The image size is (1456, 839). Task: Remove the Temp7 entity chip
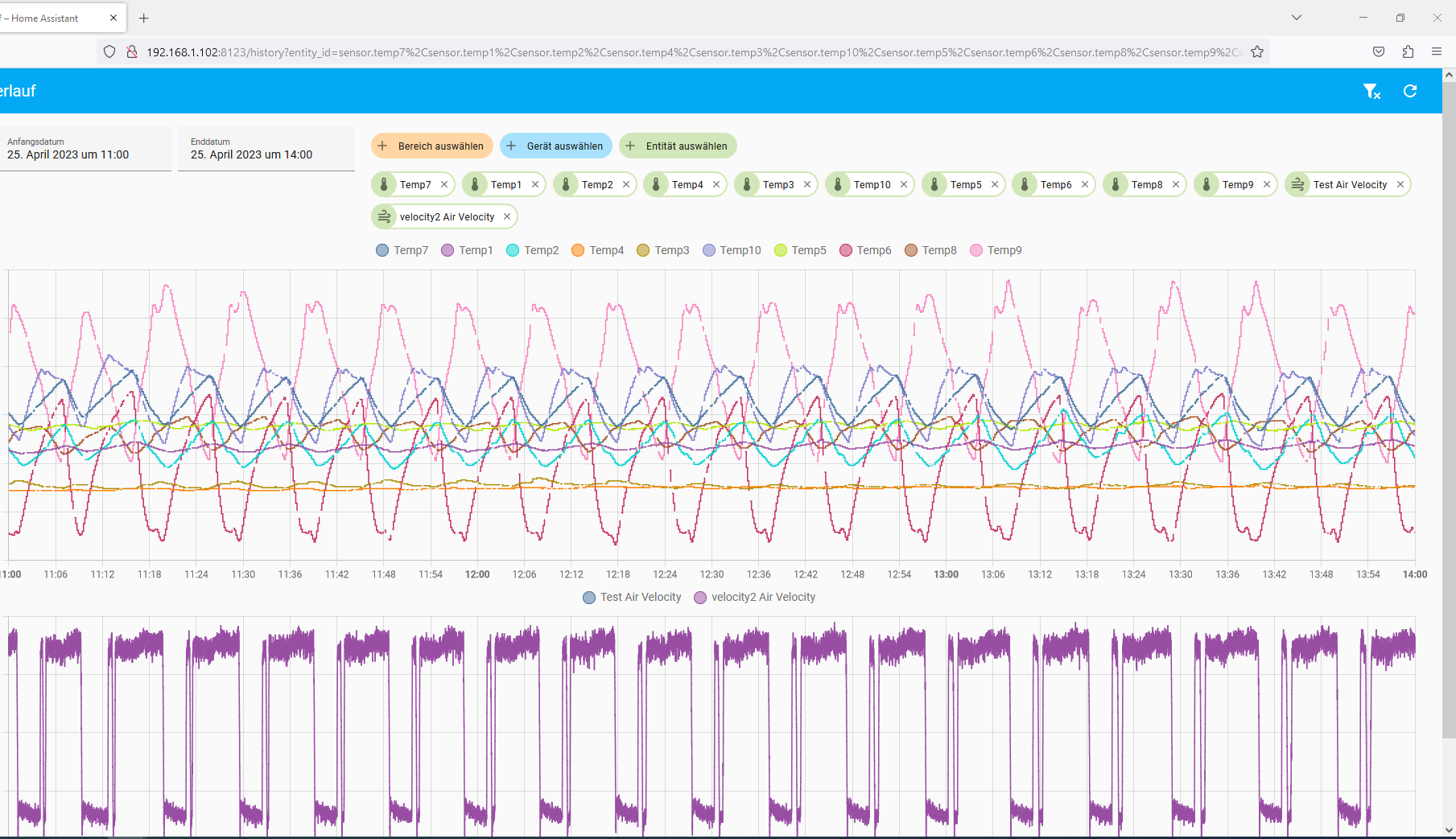click(444, 184)
